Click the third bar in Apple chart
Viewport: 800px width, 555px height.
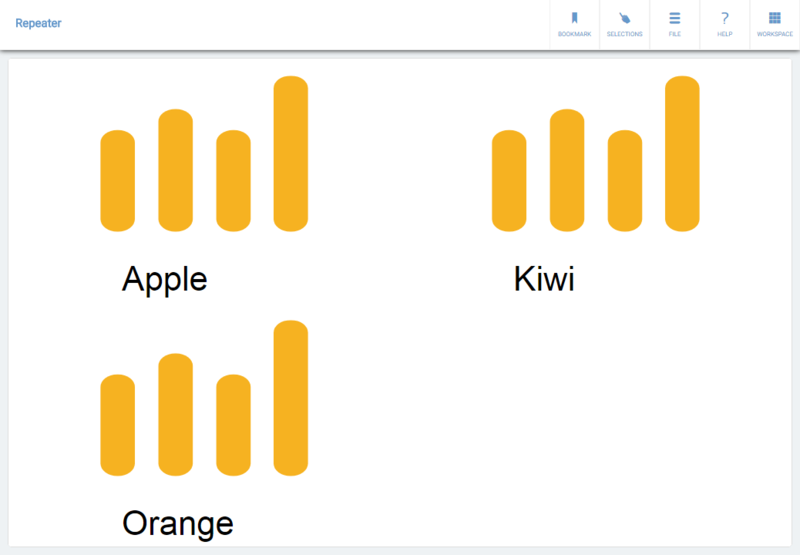(x=233, y=181)
